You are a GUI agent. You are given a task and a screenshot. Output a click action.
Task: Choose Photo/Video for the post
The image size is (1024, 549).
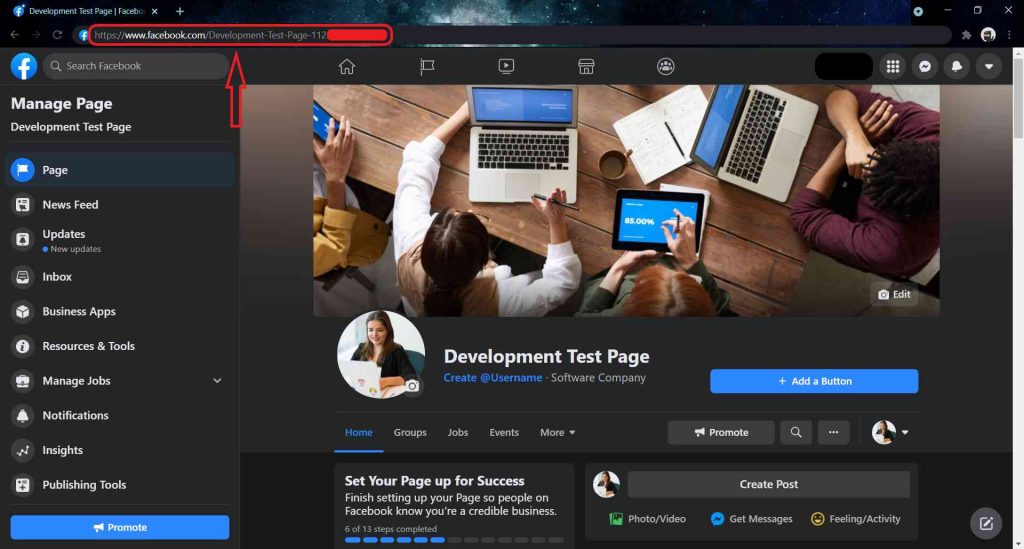pyautogui.click(x=647, y=519)
